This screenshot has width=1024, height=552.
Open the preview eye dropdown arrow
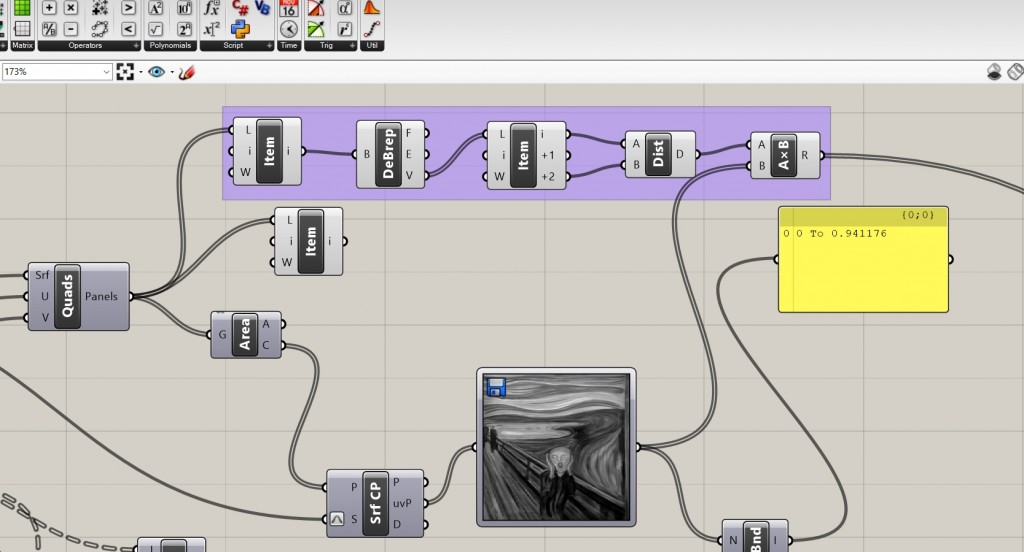(172, 72)
